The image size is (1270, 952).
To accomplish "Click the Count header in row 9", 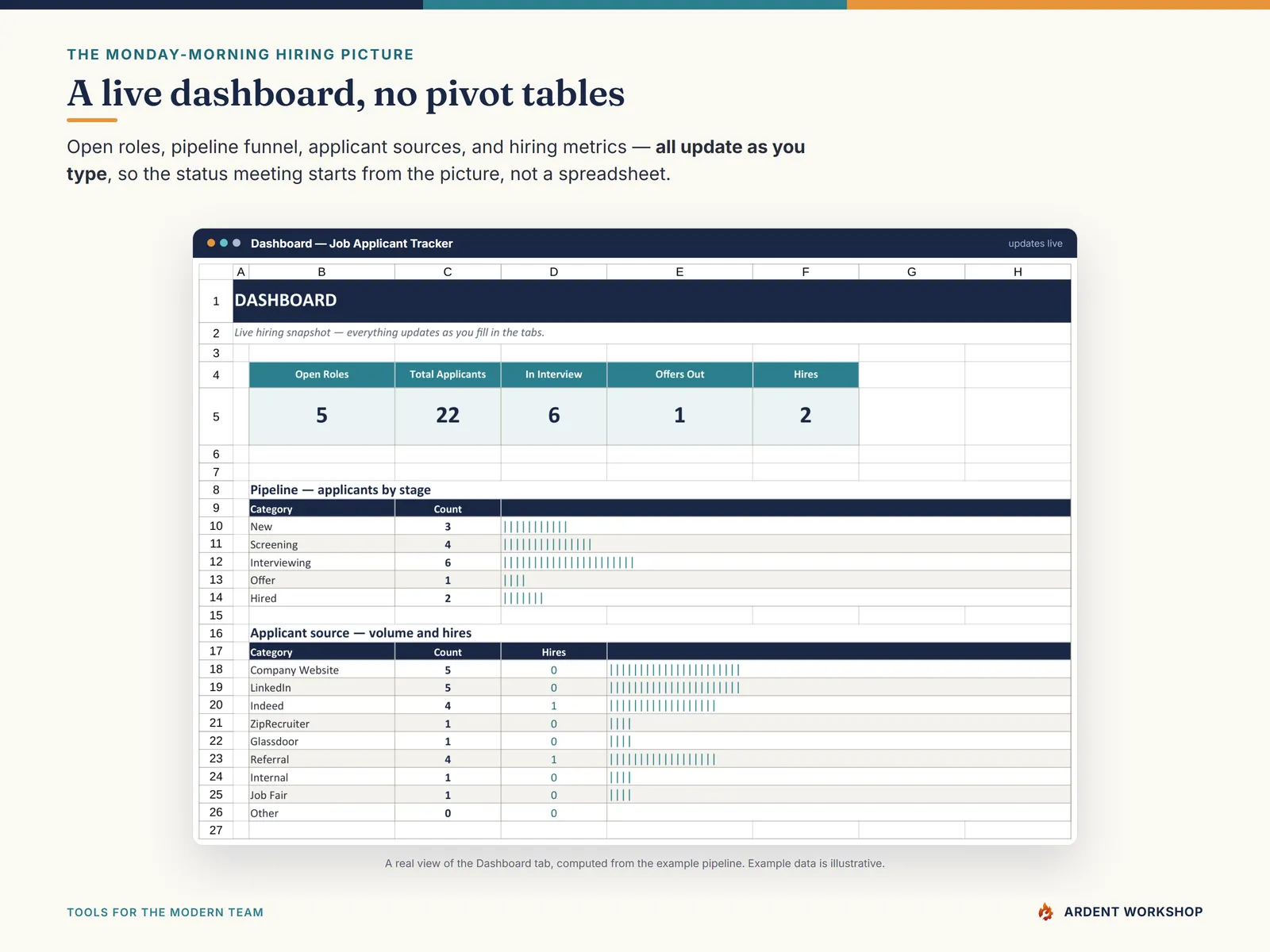I will (448, 509).
